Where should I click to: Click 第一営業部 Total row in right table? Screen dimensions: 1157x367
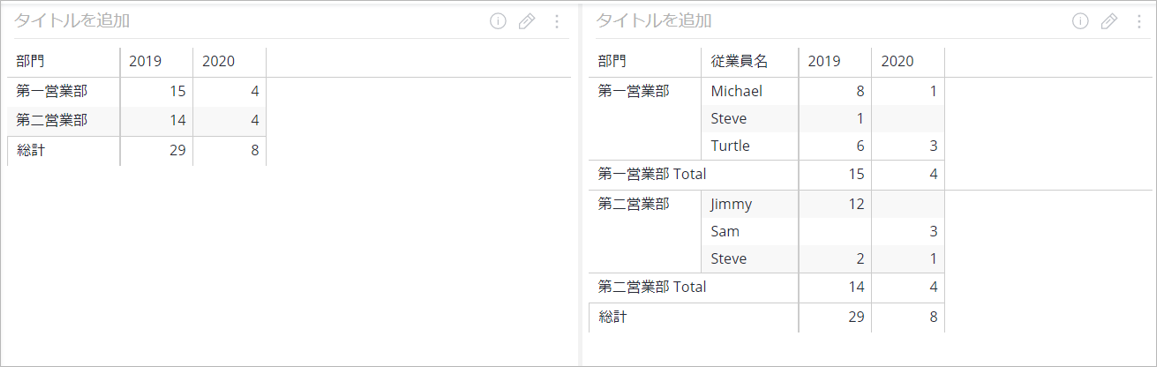pyautogui.click(x=767, y=175)
